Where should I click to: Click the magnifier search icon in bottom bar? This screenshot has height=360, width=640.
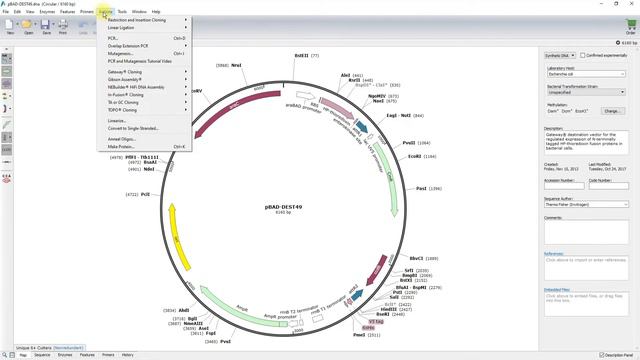(x=4, y=355)
